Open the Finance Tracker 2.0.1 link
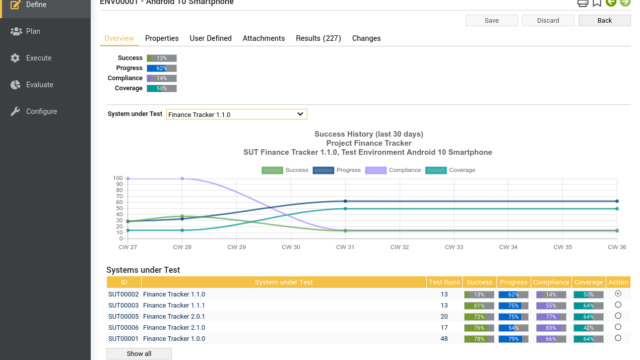The height and width of the screenshot is (360, 640). click(174, 316)
